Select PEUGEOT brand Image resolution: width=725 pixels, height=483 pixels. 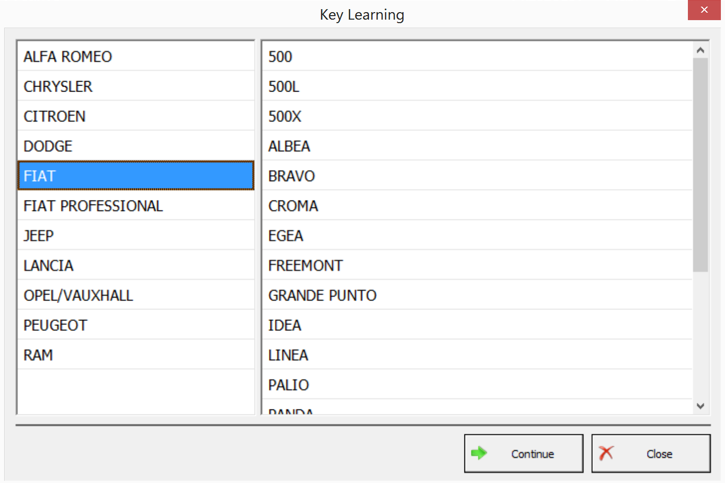(x=135, y=325)
